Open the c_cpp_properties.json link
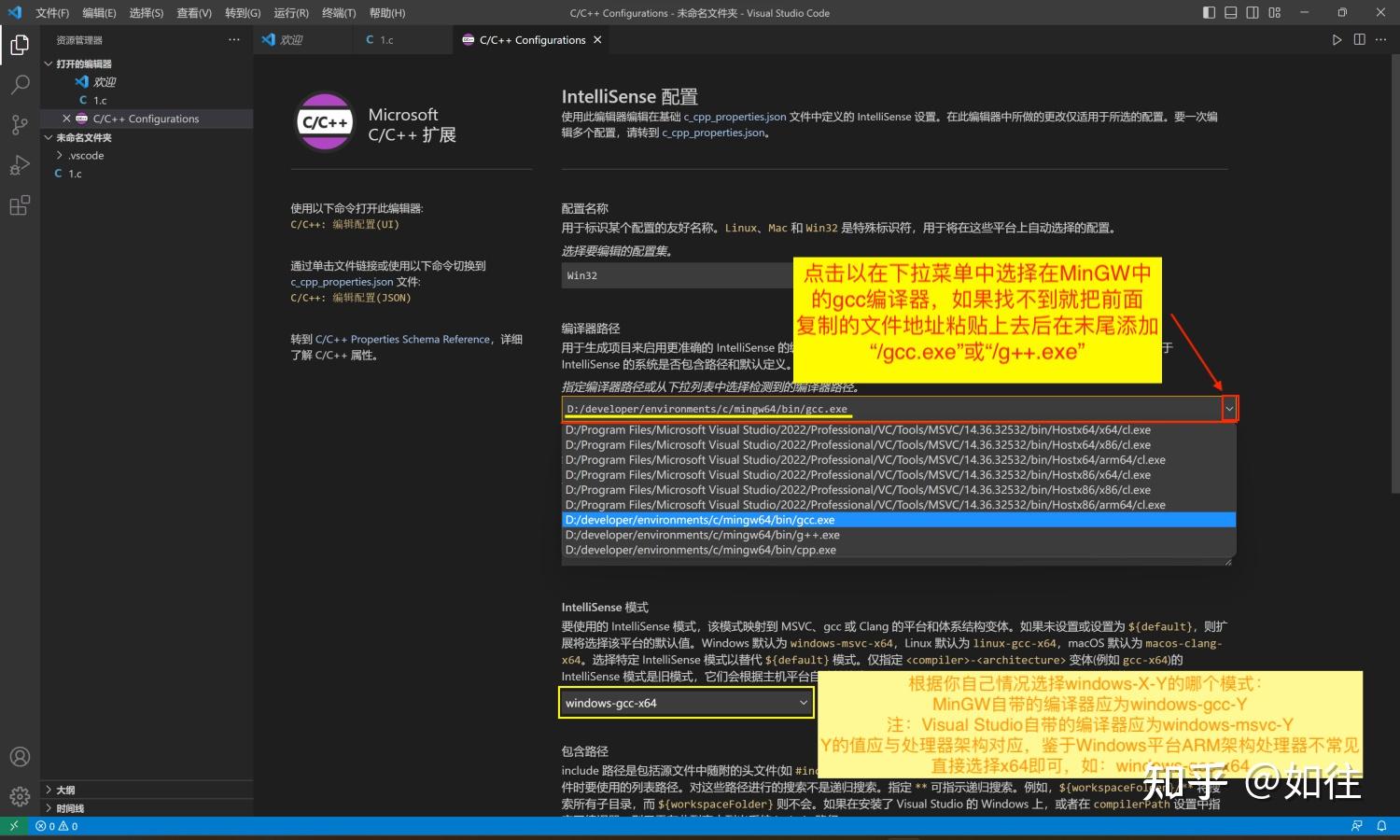The width and height of the screenshot is (1400, 840). tap(735, 117)
